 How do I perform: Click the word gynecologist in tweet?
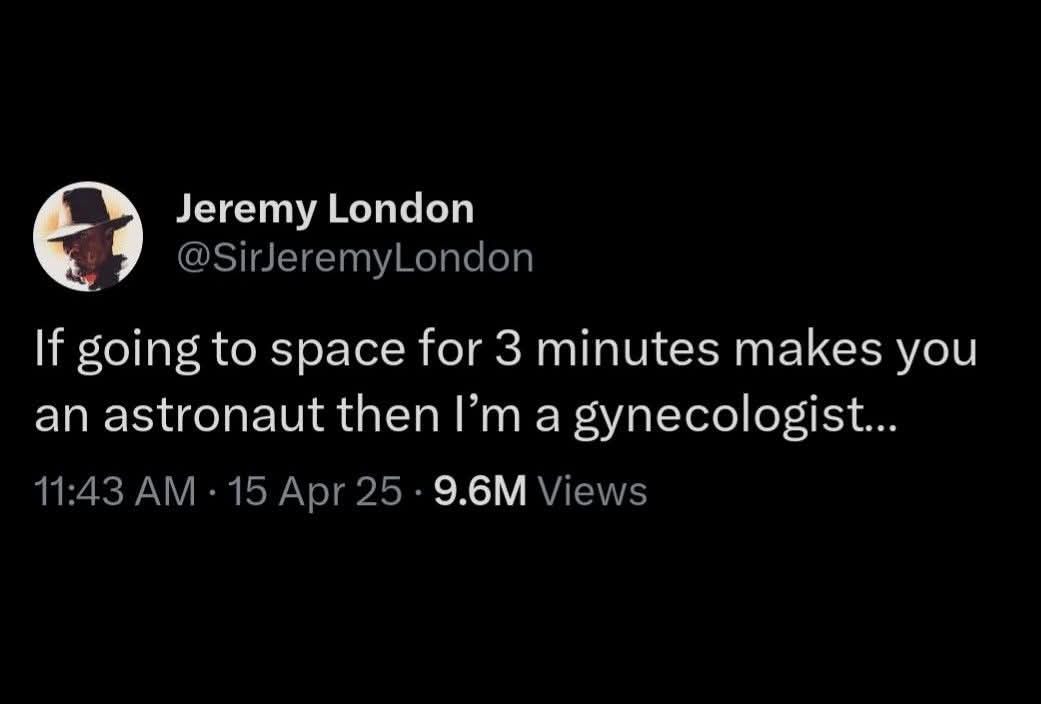click(734, 417)
